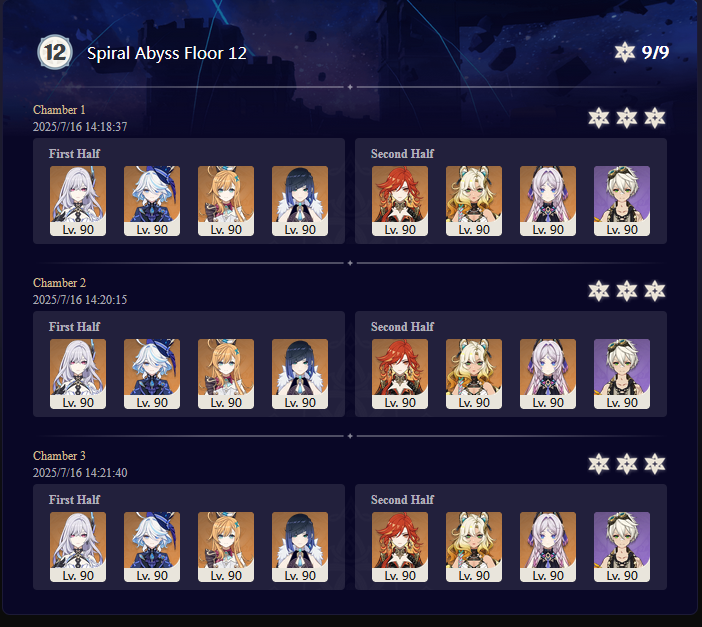Click dark-blue-haired character in Chamber 1 First Half
The image size is (702, 627).
(x=300, y=201)
